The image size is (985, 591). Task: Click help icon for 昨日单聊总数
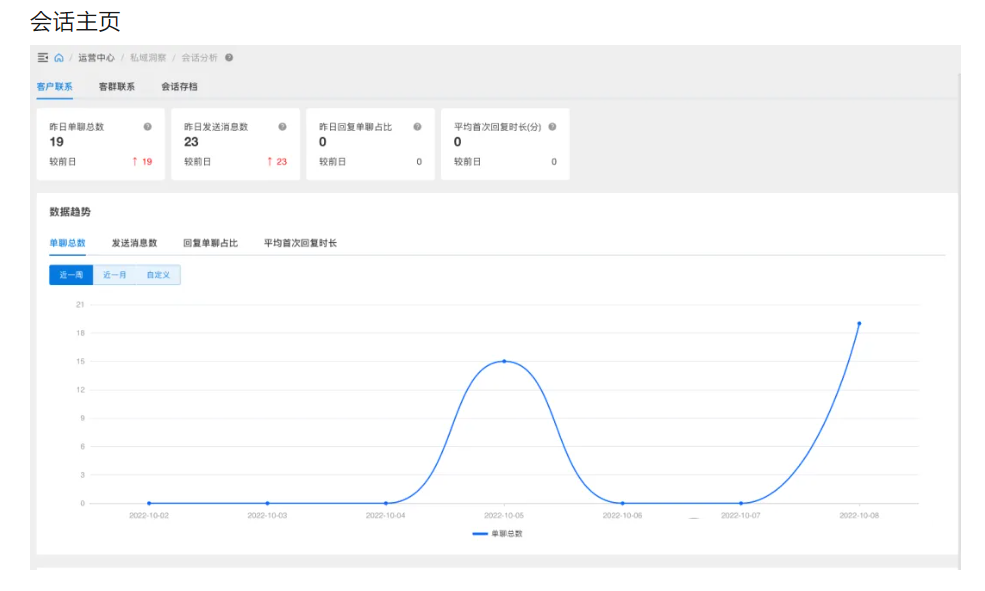pos(148,127)
